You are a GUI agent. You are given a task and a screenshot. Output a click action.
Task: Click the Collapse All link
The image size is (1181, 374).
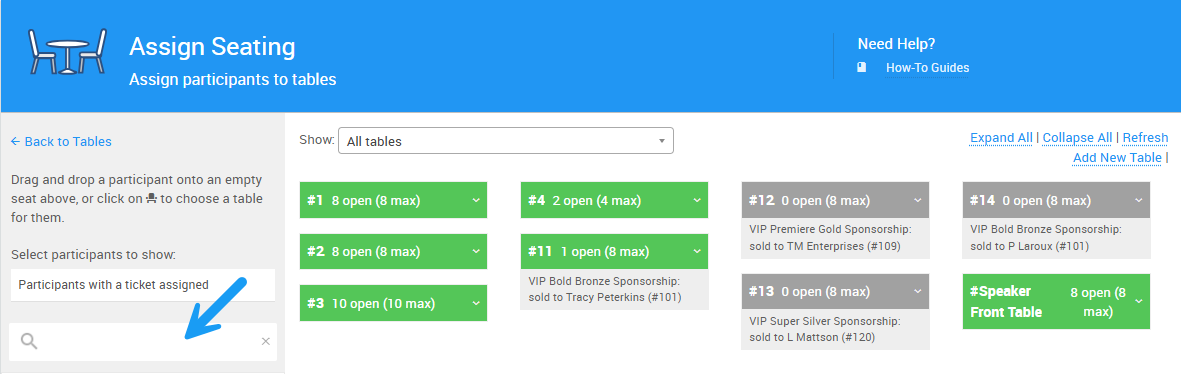(1077, 138)
